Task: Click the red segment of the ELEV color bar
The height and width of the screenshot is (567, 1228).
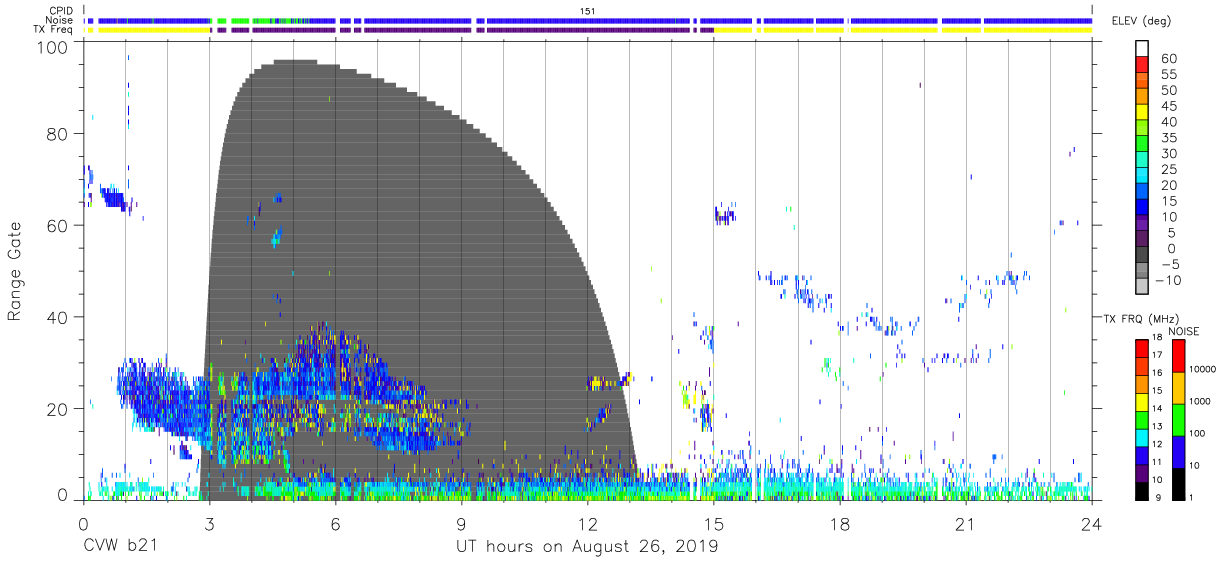Action: click(x=1143, y=66)
